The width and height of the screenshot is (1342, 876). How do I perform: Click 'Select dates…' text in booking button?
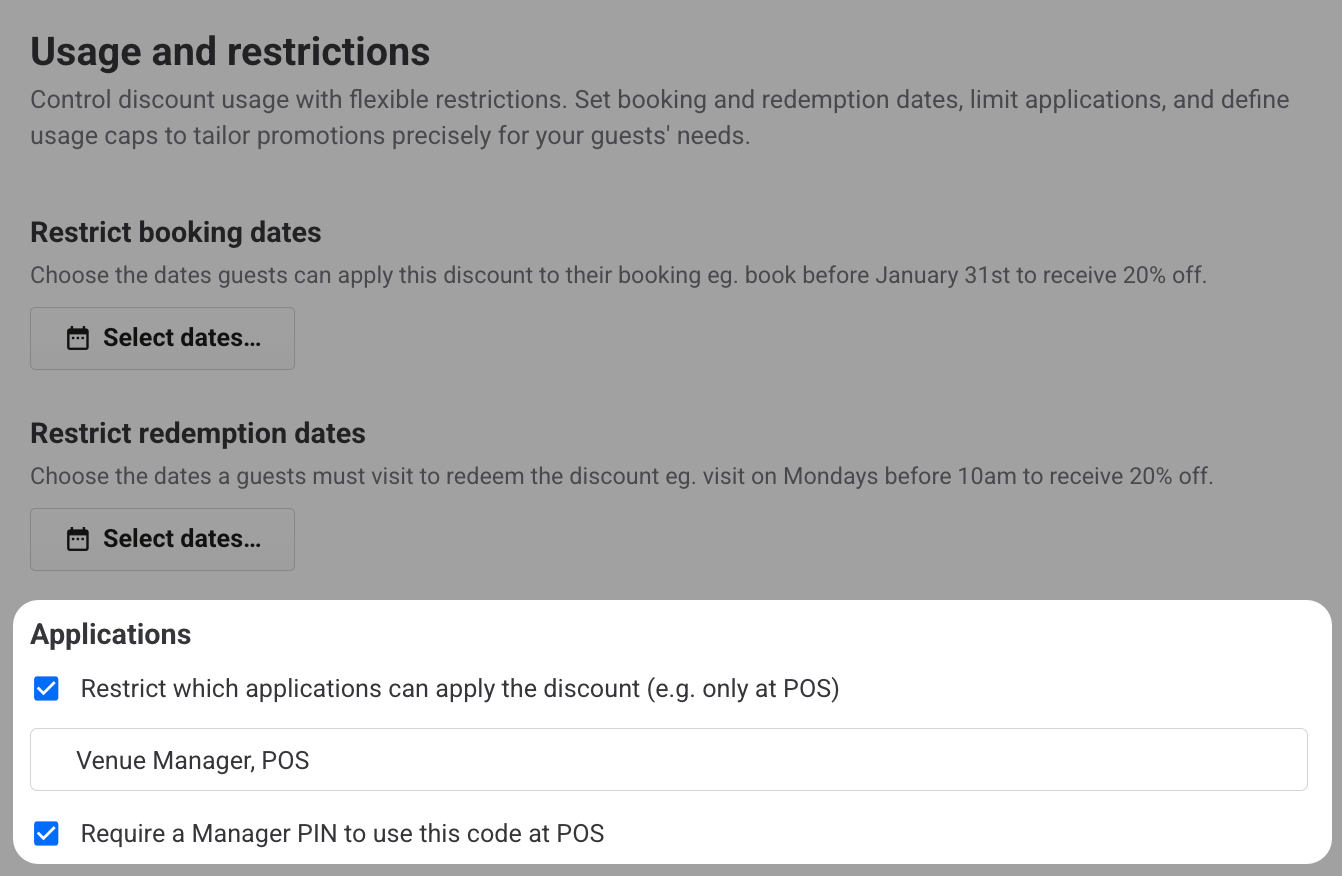pyautogui.click(x=182, y=339)
